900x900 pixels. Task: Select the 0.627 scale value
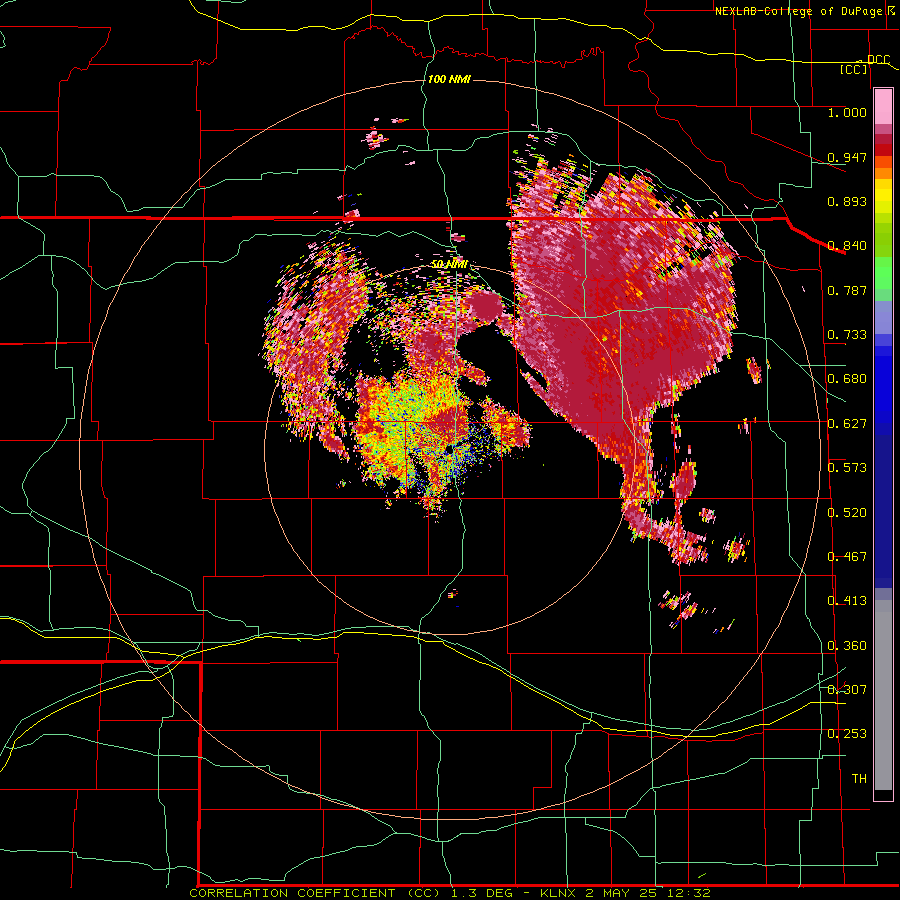pos(847,424)
